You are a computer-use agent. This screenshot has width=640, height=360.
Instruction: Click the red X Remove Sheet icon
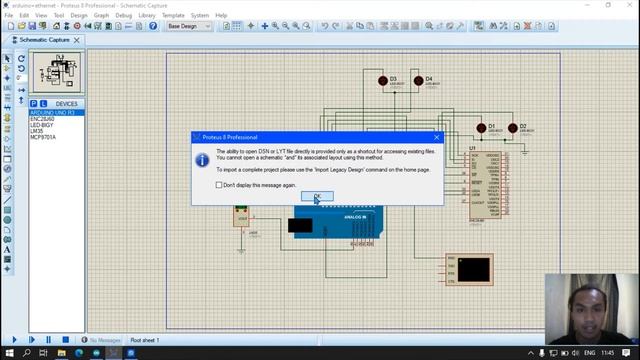(527, 26)
